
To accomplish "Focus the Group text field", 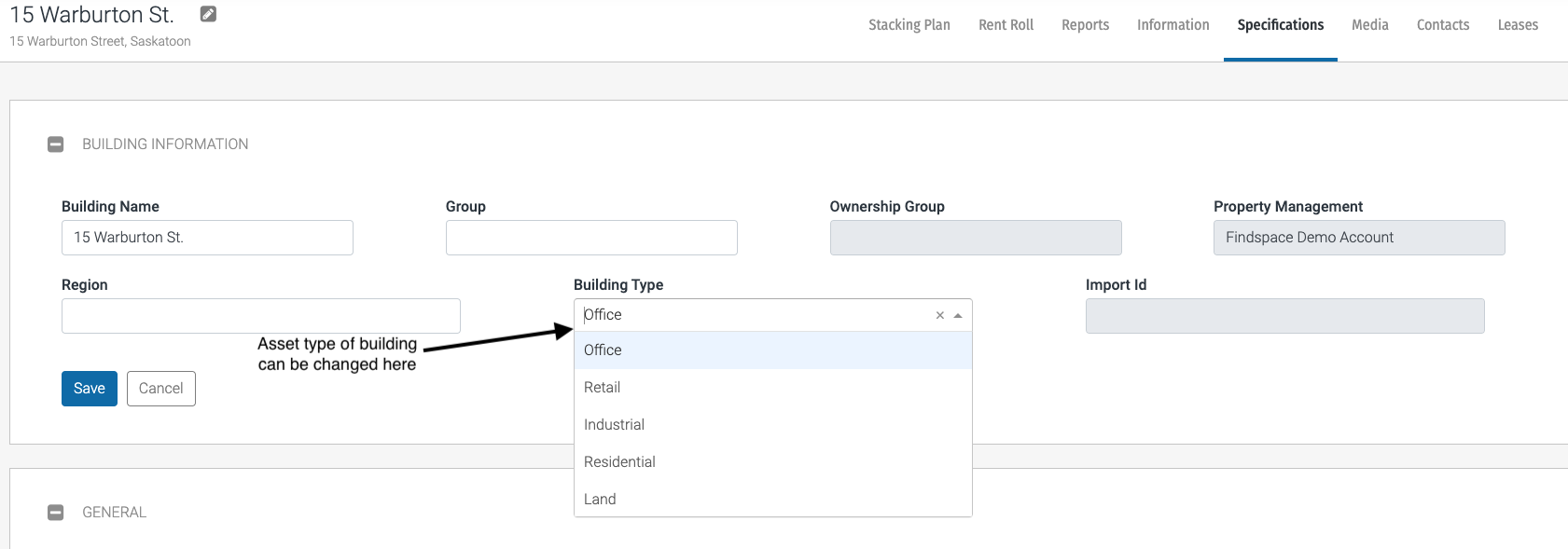I will [x=591, y=238].
